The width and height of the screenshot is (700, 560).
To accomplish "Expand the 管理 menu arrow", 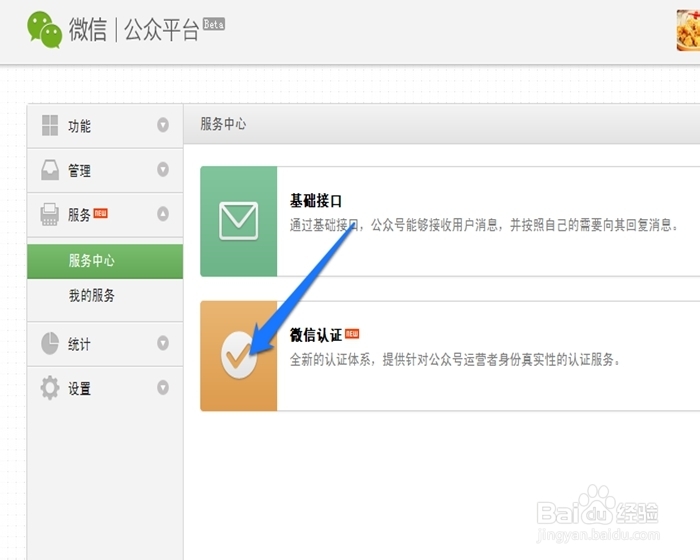I will (x=163, y=169).
